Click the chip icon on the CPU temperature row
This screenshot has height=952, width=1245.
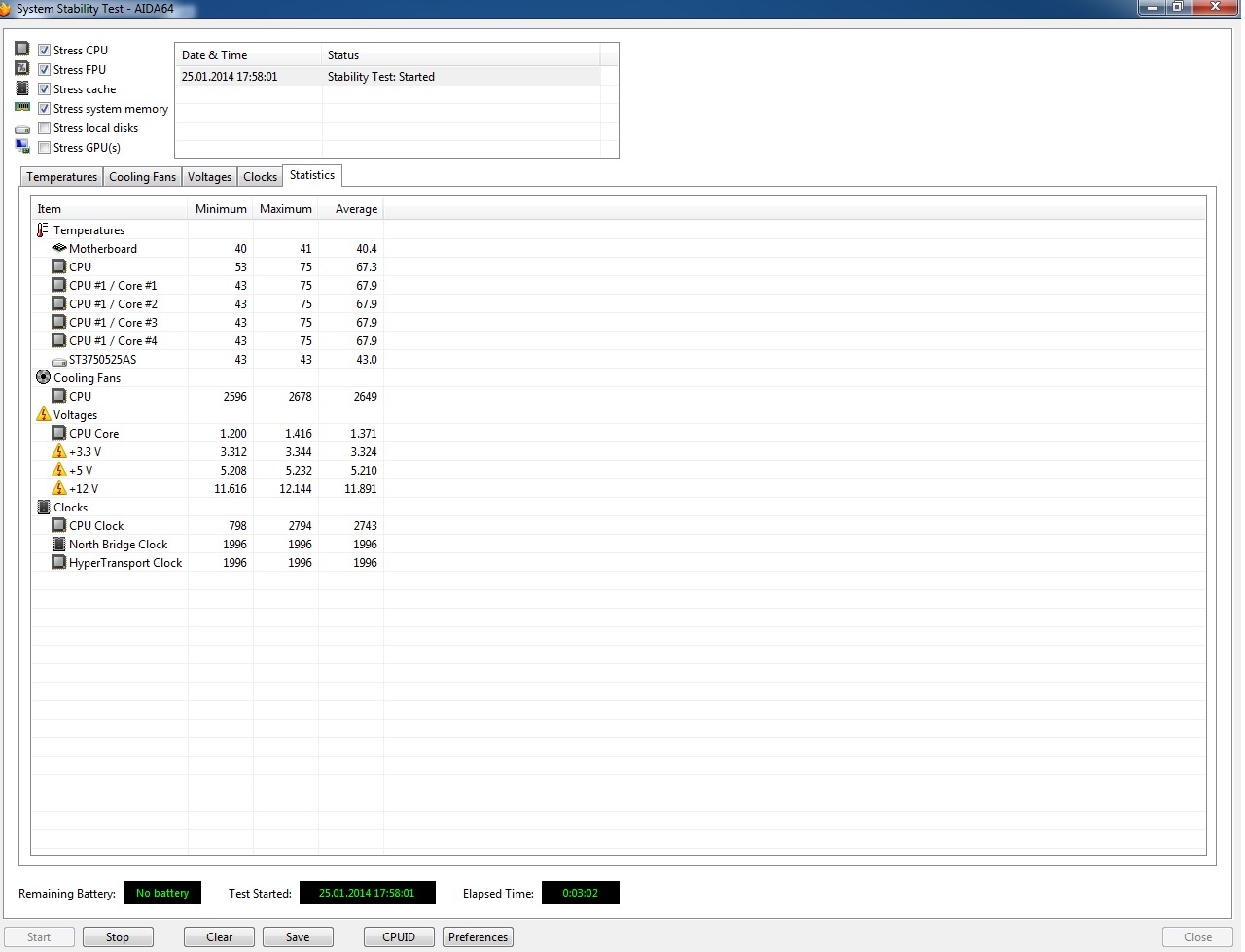(59, 266)
